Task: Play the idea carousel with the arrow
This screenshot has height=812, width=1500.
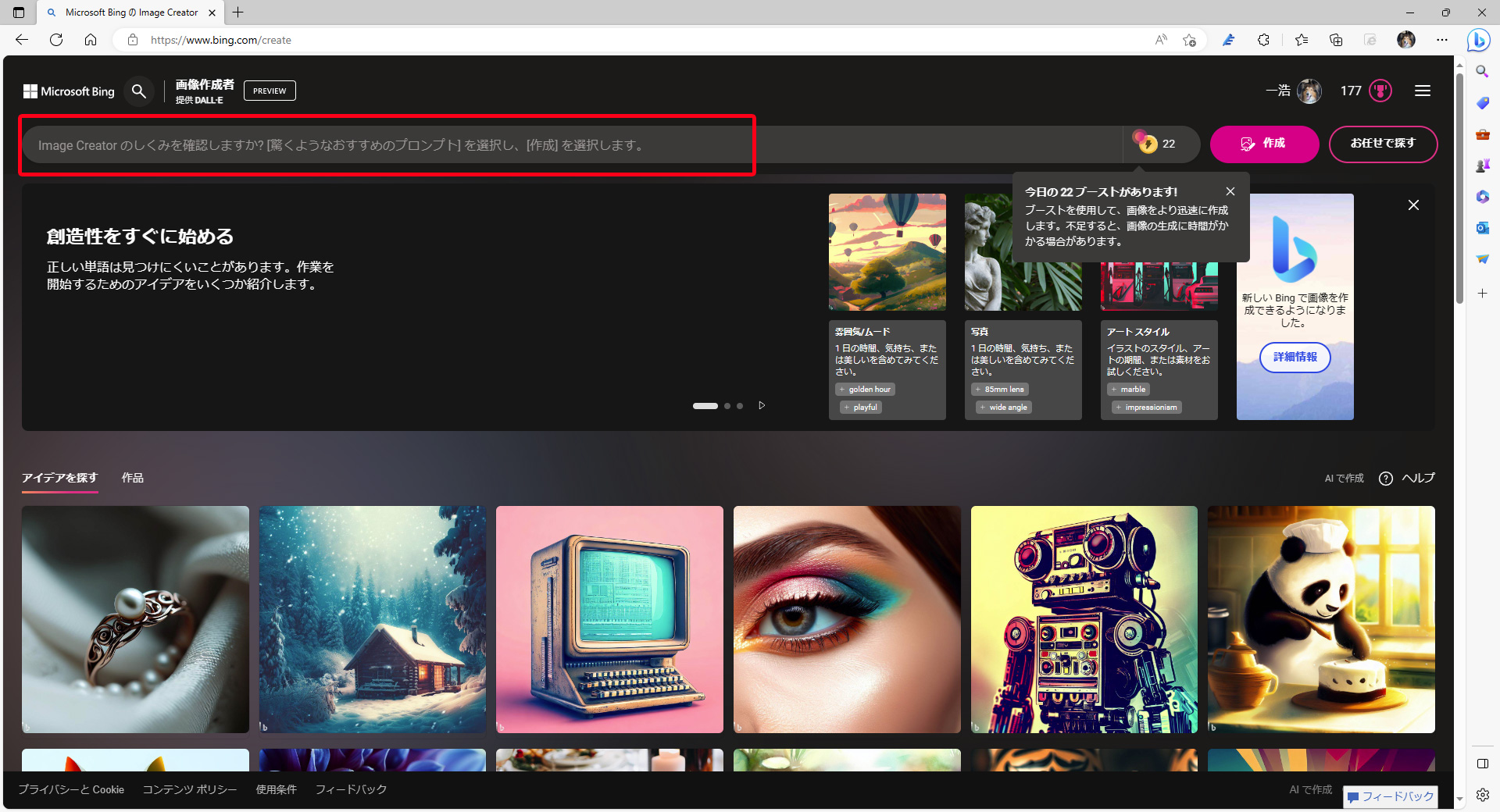Action: tap(762, 405)
